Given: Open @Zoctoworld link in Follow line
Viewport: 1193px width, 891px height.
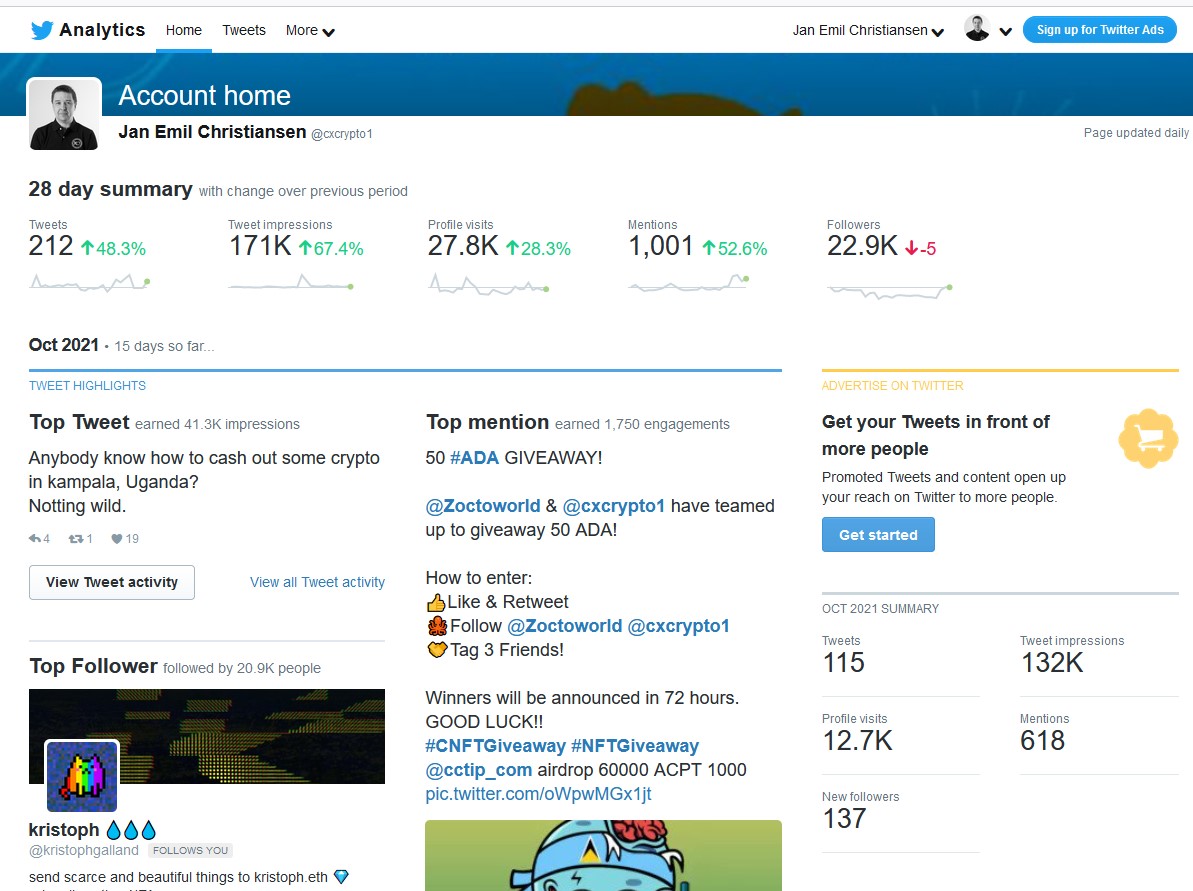Looking at the screenshot, I should 565,626.
